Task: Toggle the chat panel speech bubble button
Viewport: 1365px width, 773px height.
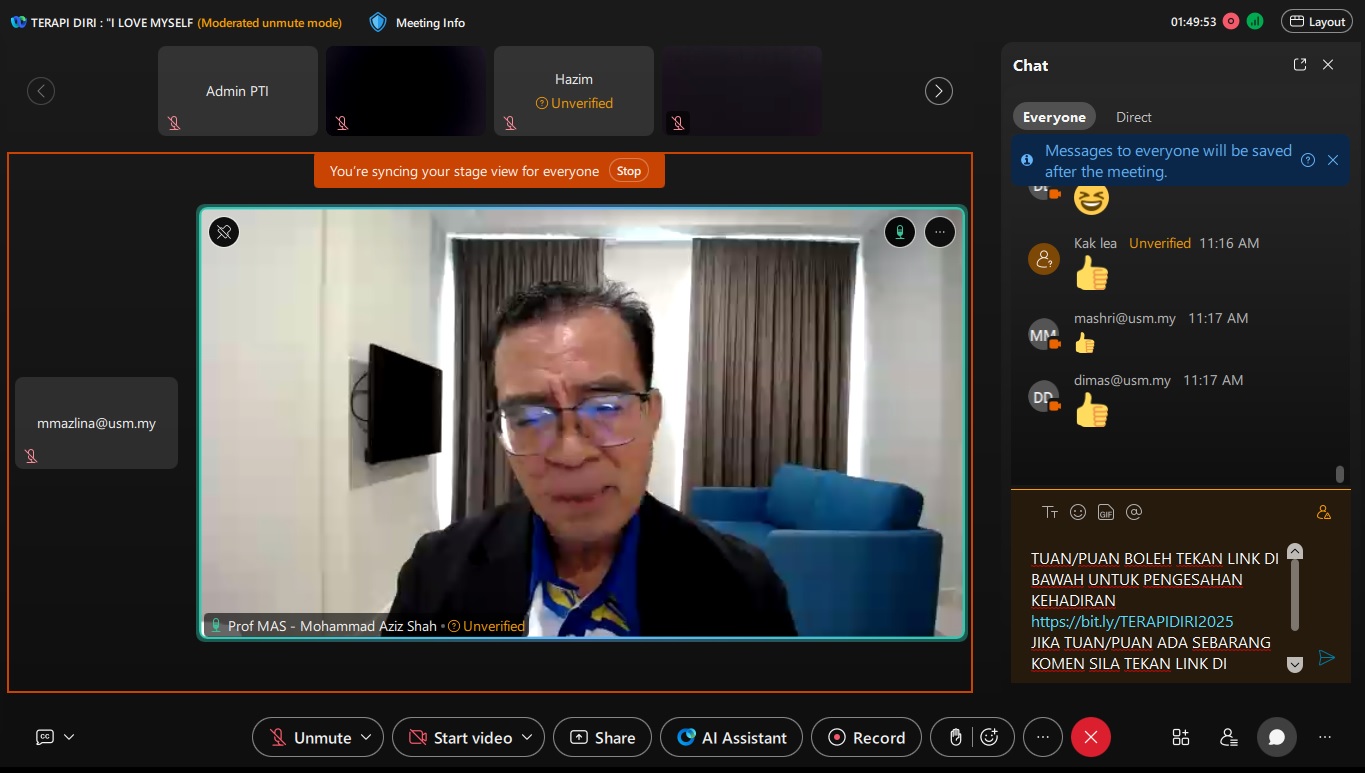Action: coord(1276,737)
